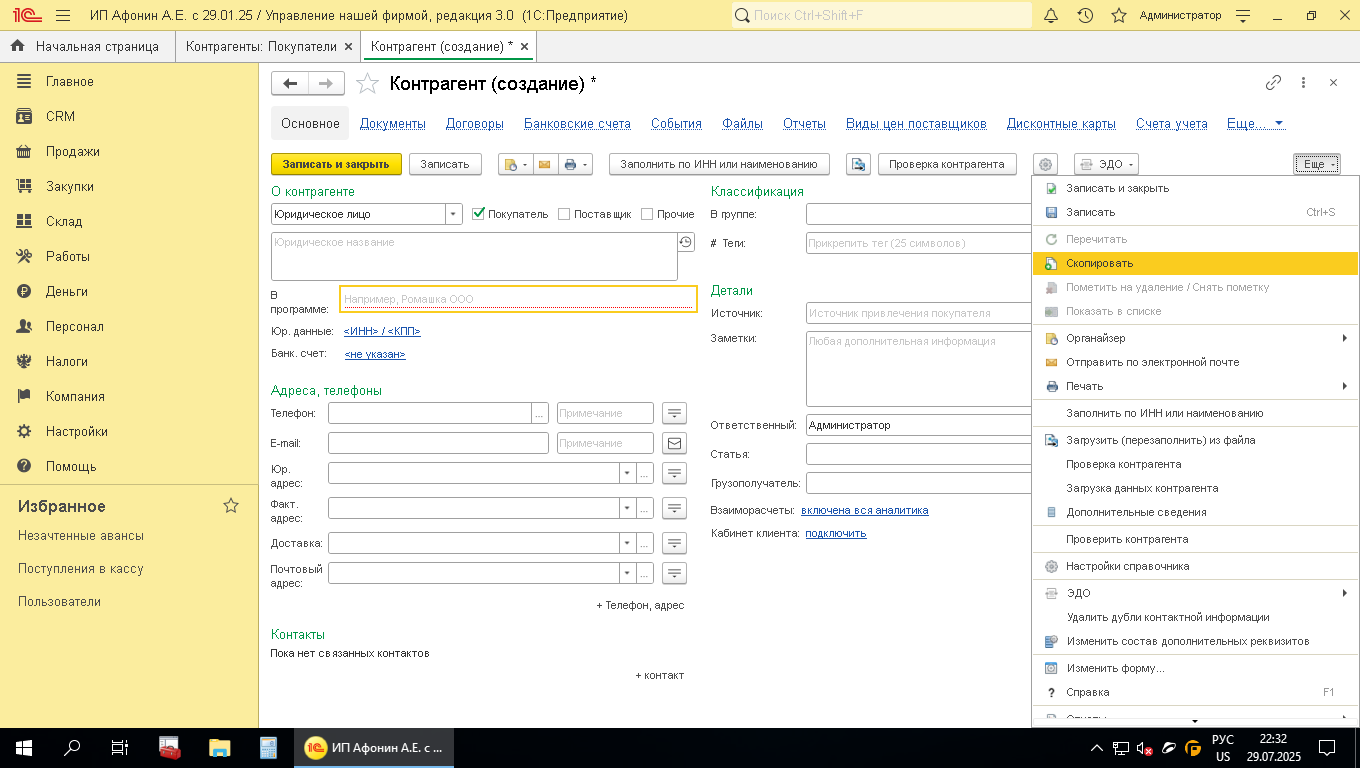Image resolution: width=1360 pixels, height=768 pixels.
Task: Open the 1C main menu hamburger icon
Action: point(63,16)
